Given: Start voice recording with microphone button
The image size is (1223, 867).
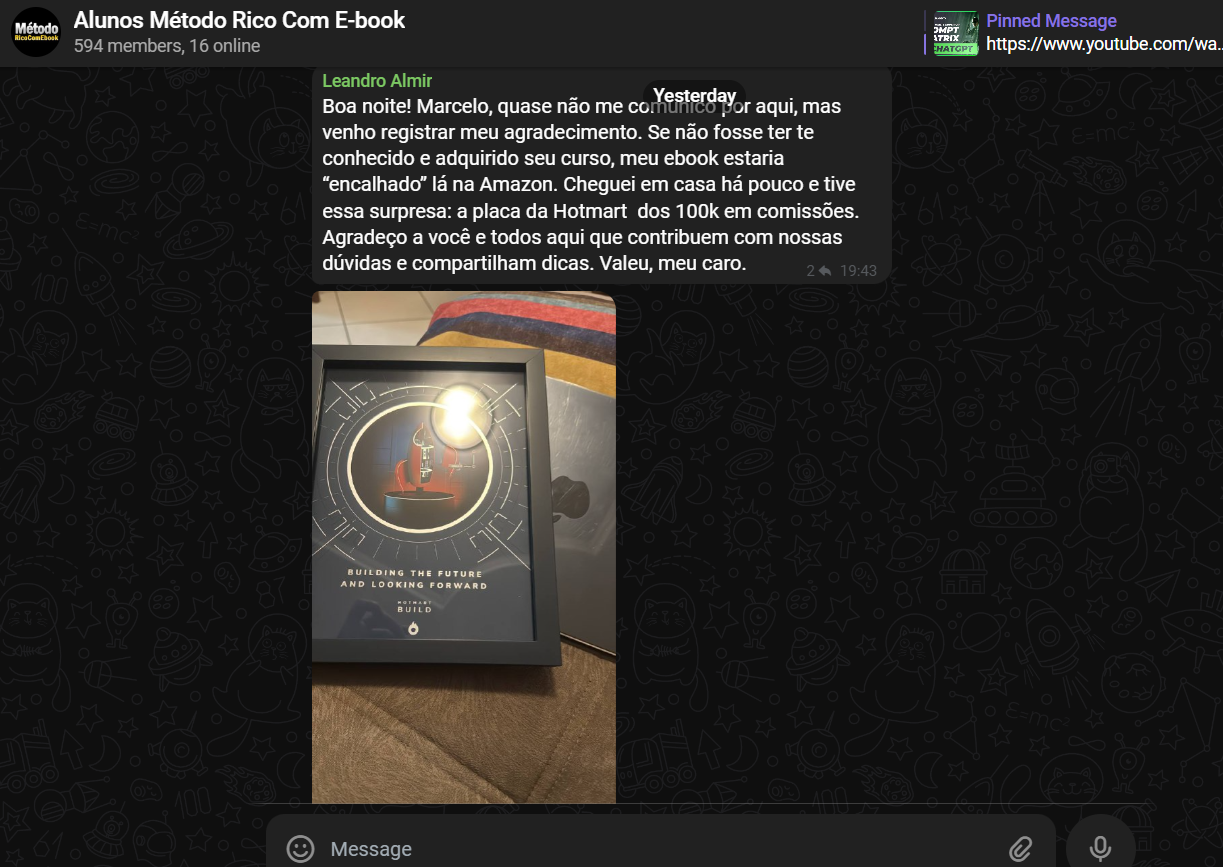Looking at the screenshot, I should (1100, 848).
